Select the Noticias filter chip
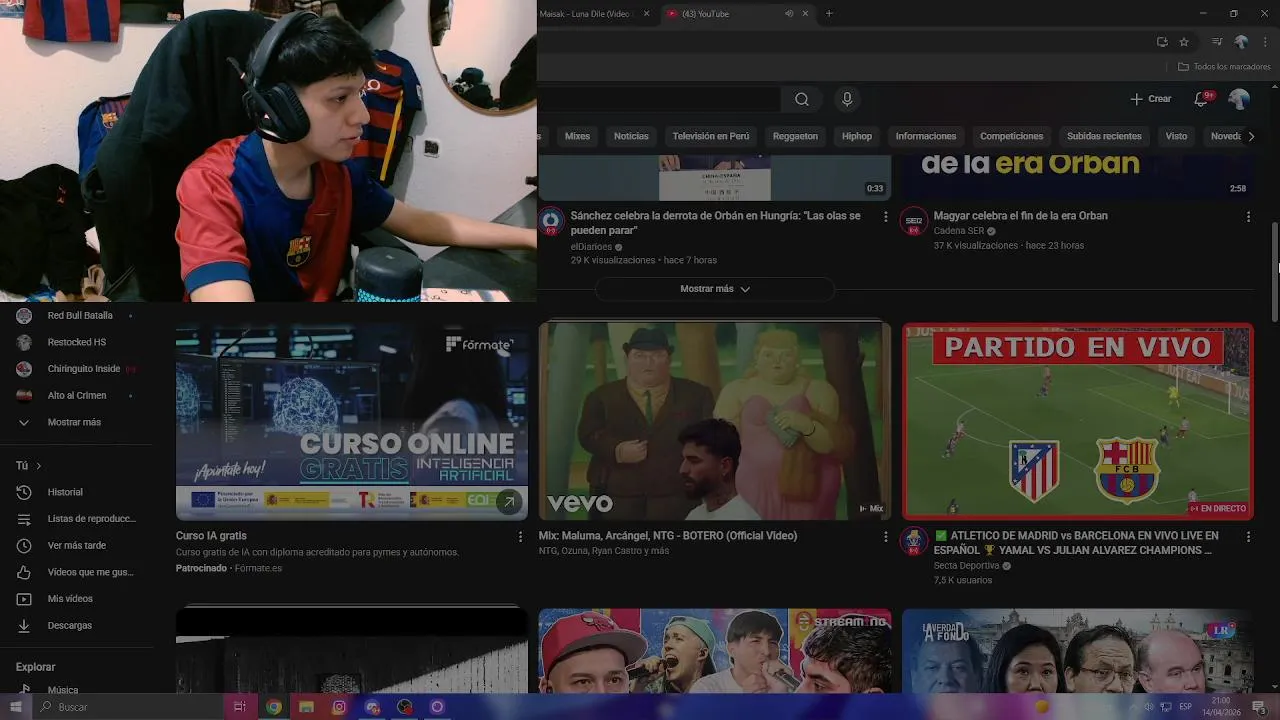 (631, 136)
